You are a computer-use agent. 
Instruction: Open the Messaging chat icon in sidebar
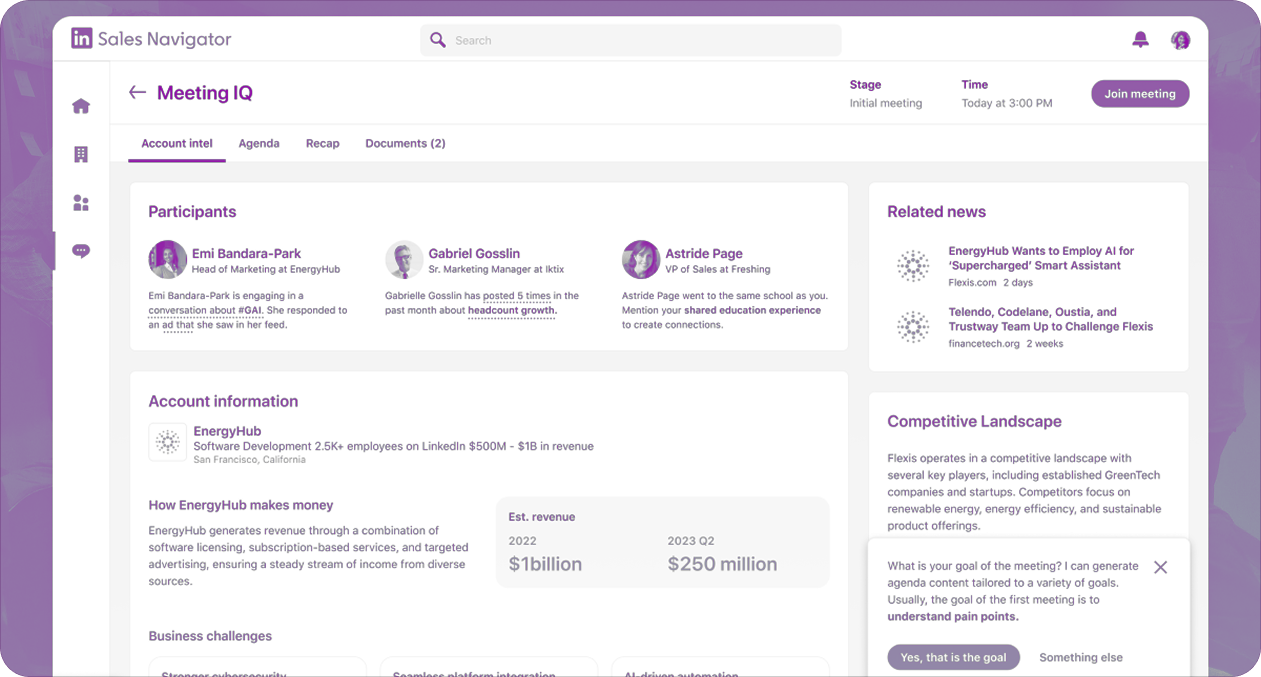pos(81,251)
